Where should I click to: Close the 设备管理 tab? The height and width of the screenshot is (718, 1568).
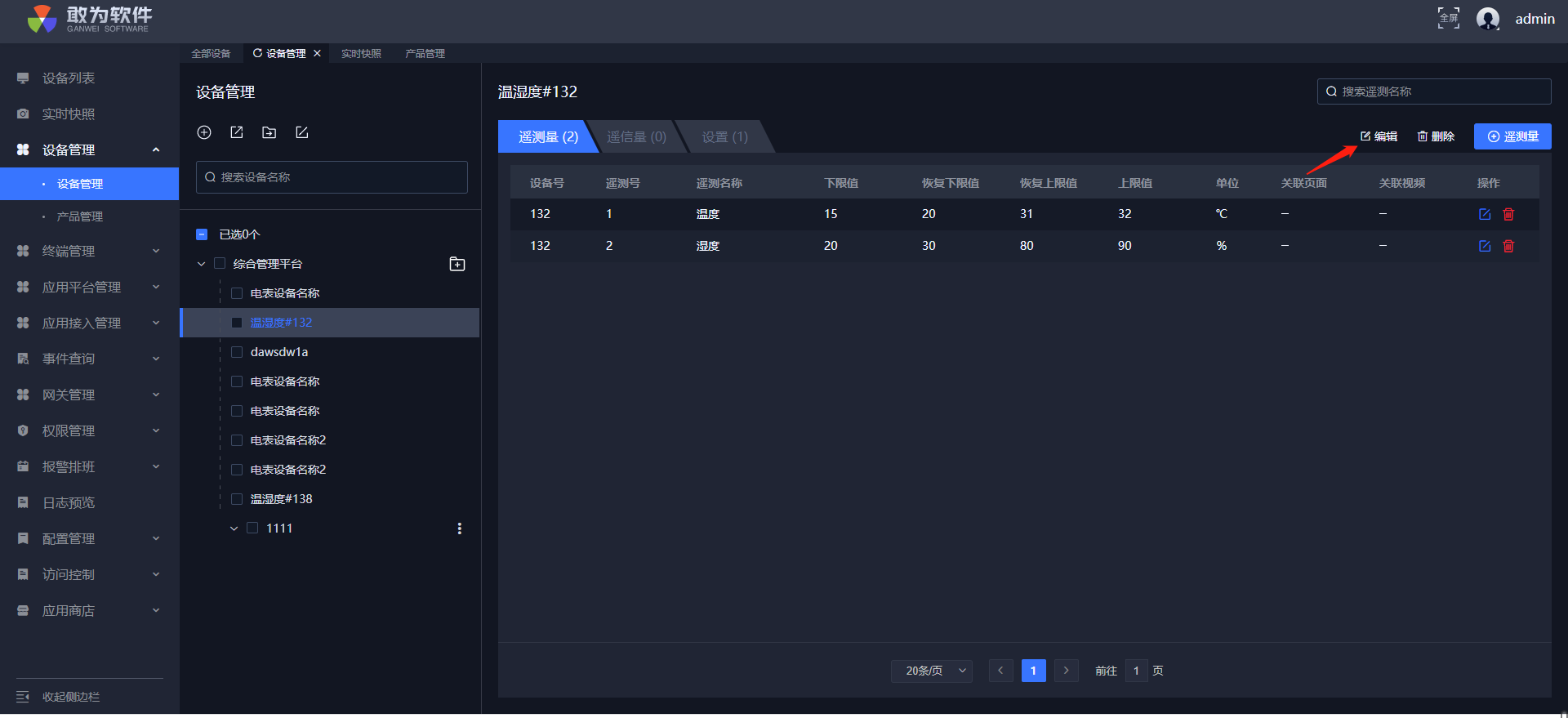tap(318, 53)
